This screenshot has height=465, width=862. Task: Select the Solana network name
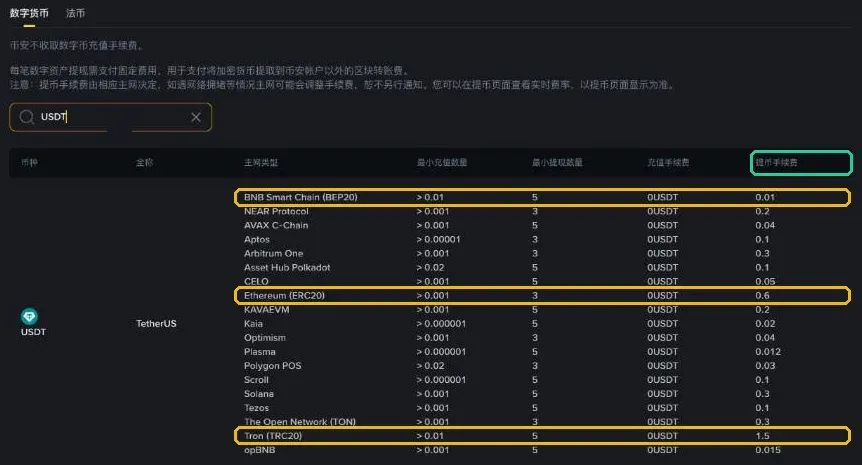[x=258, y=394]
